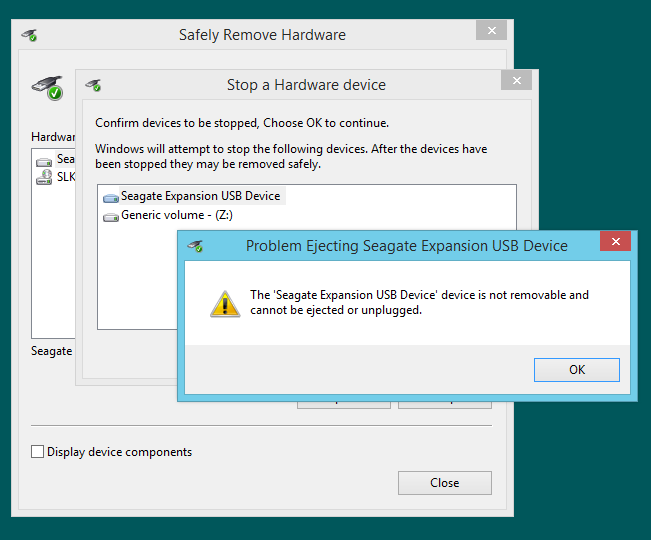Viewport: 651px width, 540px height.
Task: Click the drive icon next to Sea... entry
Action: pos(44,162)
